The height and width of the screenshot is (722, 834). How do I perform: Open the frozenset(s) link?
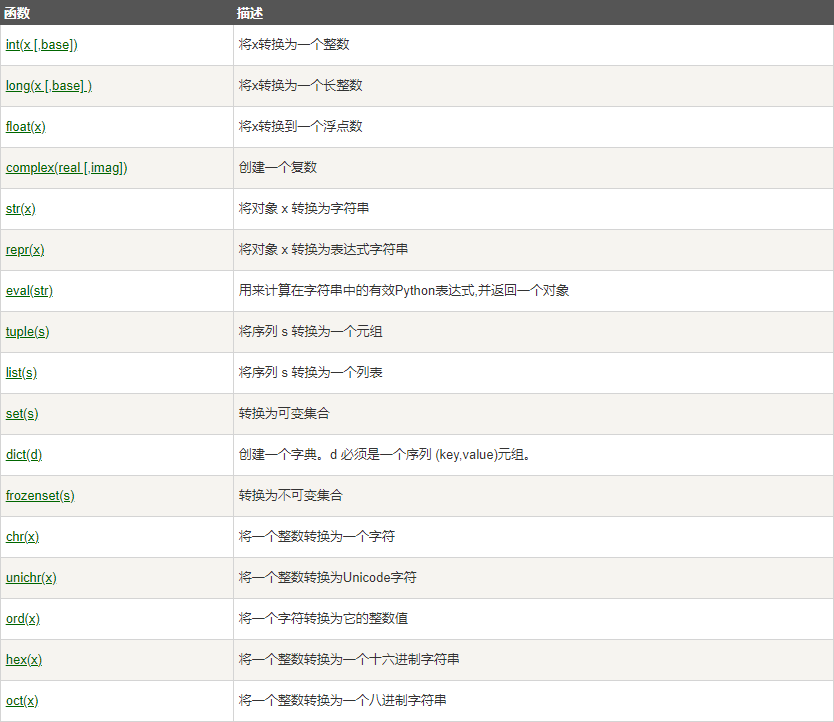coord(40,495)
